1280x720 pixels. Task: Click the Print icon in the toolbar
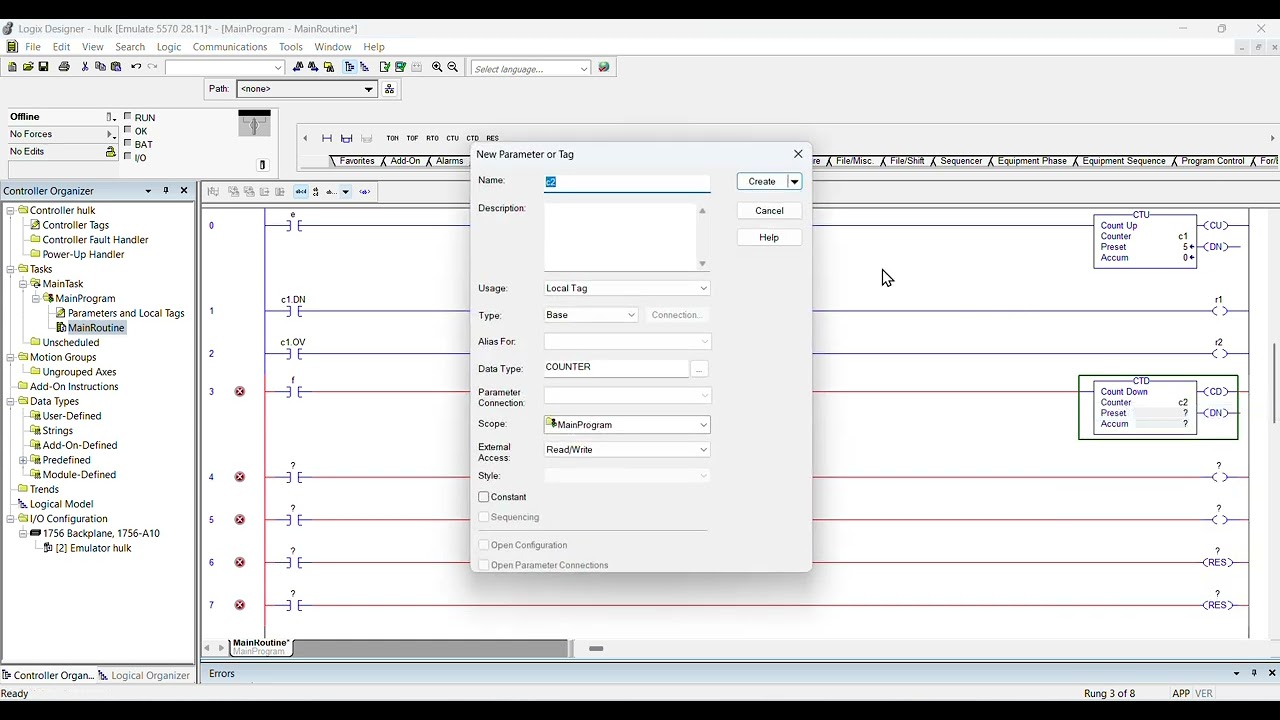tap(64, 67)
